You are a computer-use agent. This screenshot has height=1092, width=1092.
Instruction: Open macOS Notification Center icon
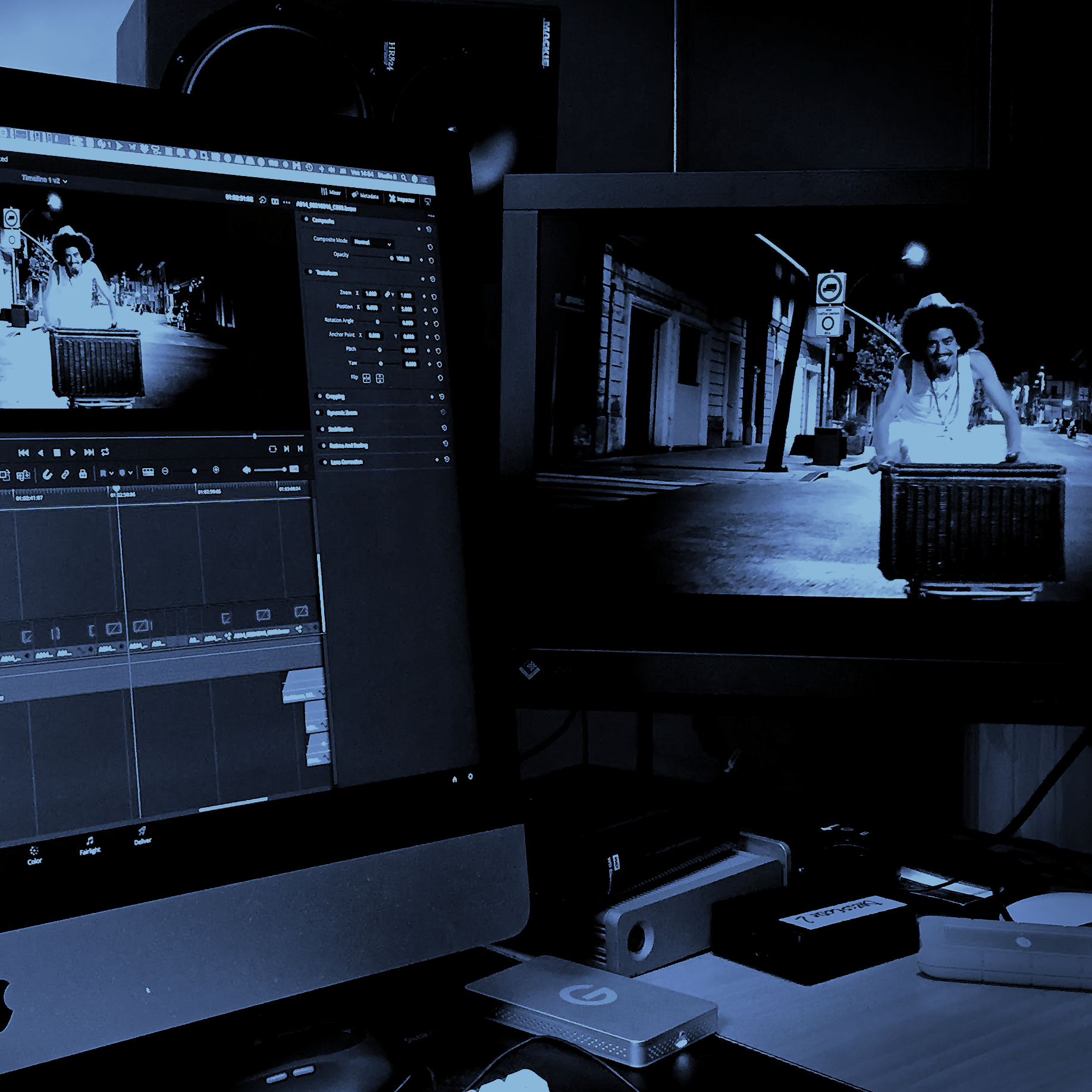click(423, 179)
